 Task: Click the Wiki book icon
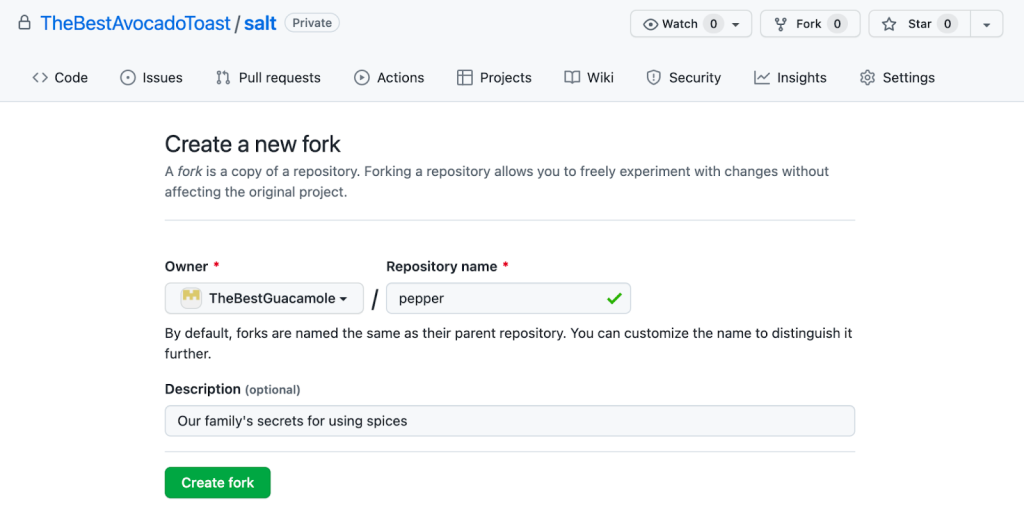point(572,78)
